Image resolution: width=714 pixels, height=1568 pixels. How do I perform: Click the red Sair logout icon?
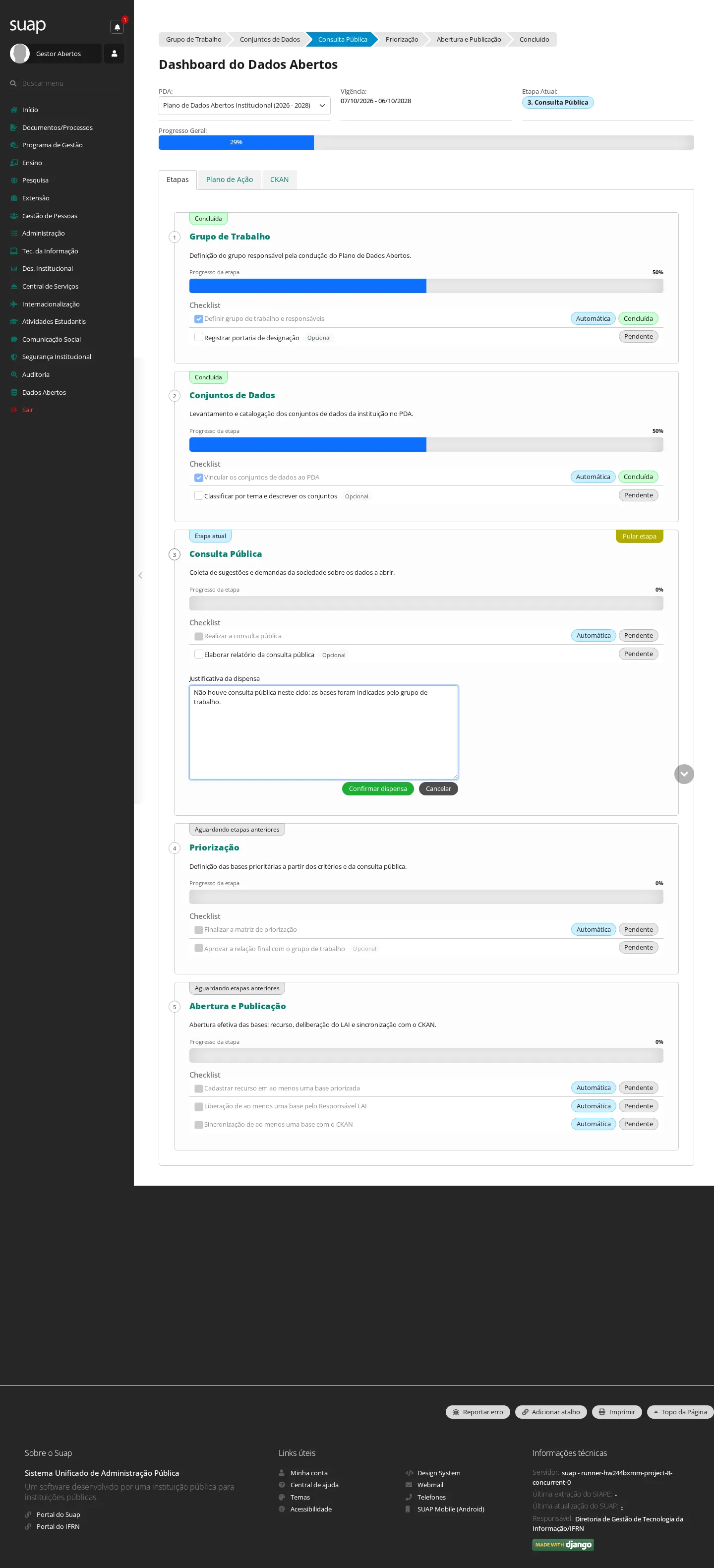[x=14, y=410]
